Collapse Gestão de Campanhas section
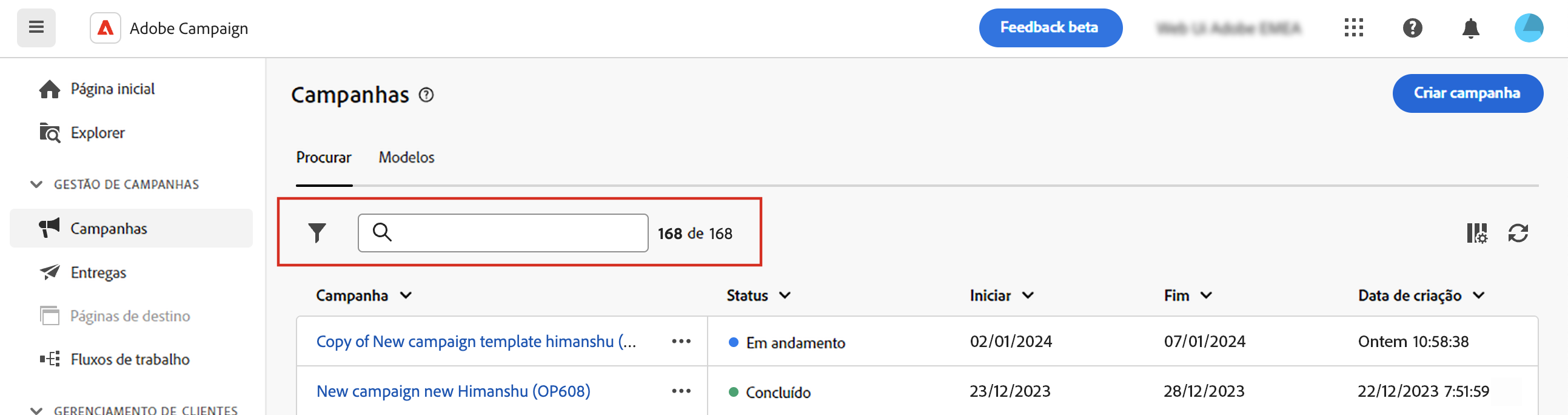The image size is (1568, 415). pyautogui.click(x=36, y=184)
